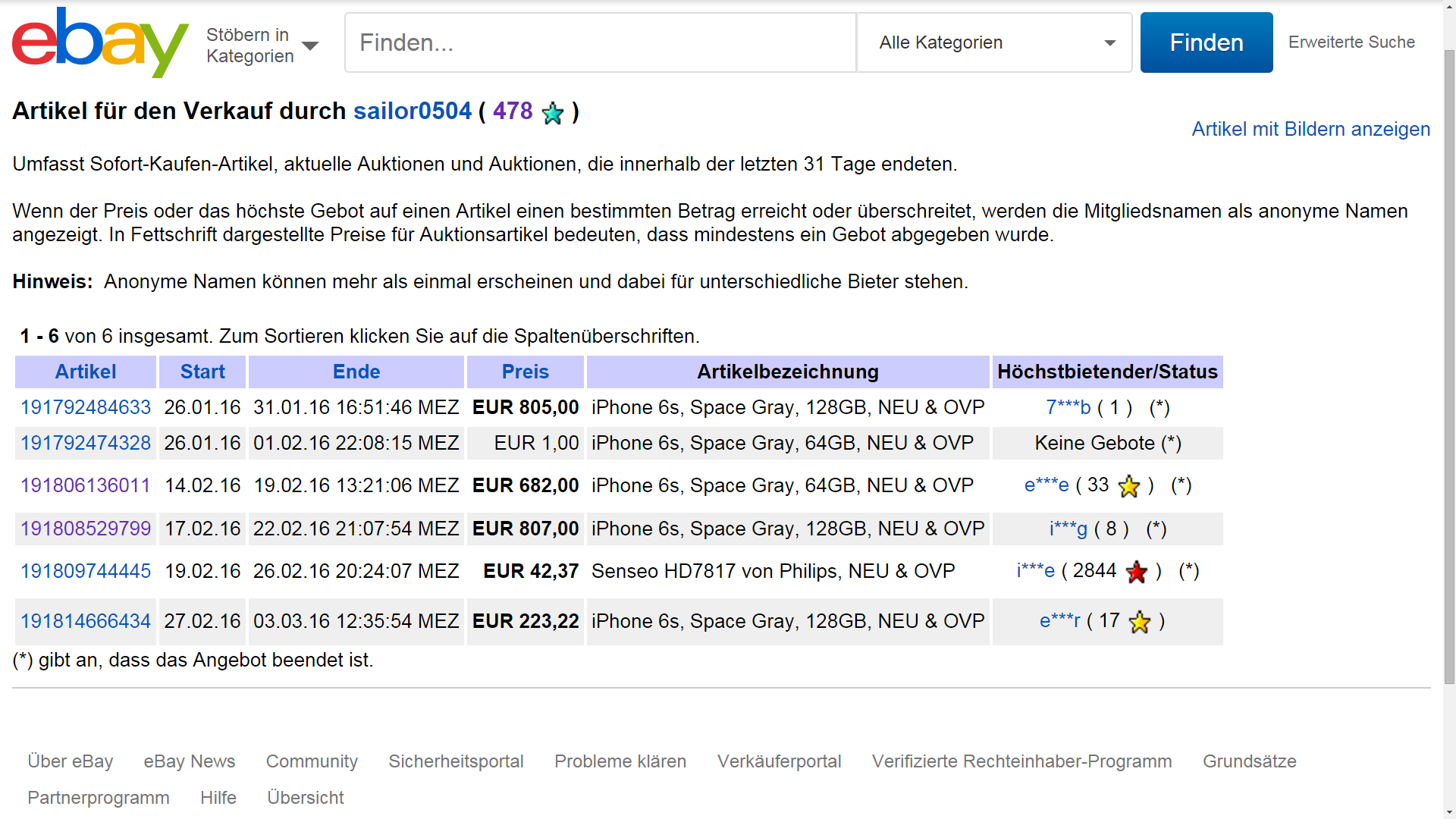The height and width of the screenshot is (819, 1456).
Task: Focus the Finden search field
Action: pos(601,42)
